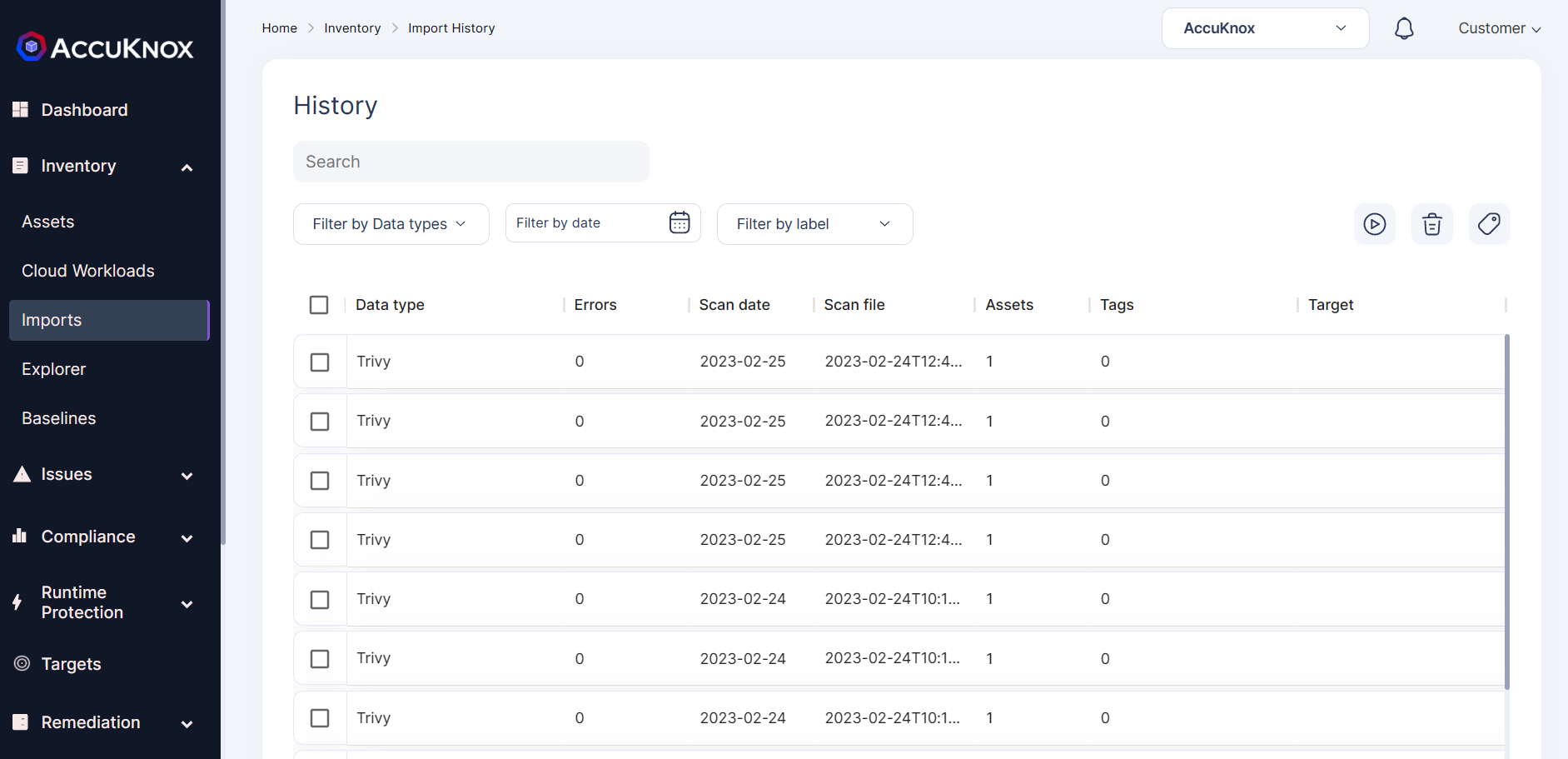Click the History search field
This screenshot has width=1568, height=759.
coord(471,162)
